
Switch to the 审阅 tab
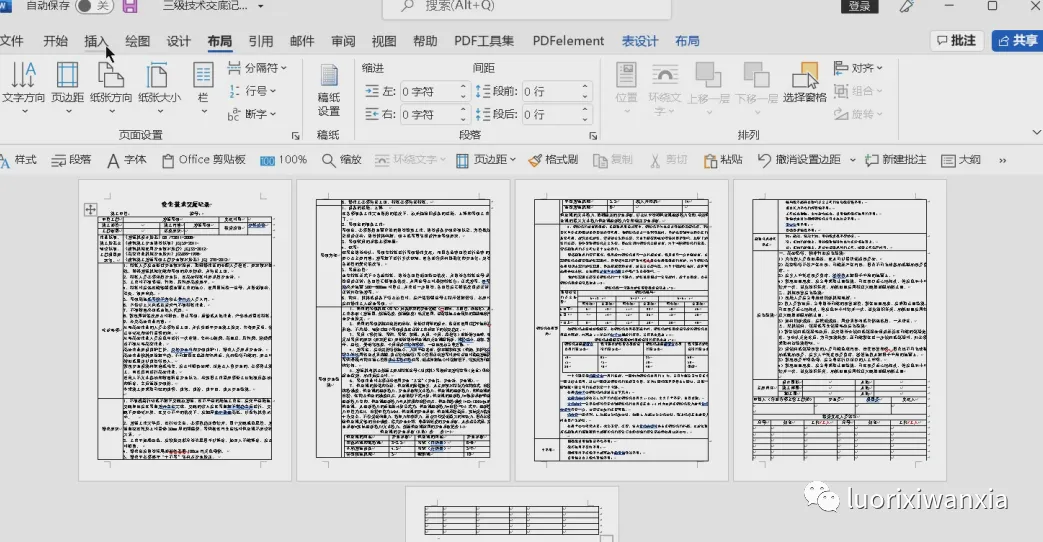click(x=343, y=41)
